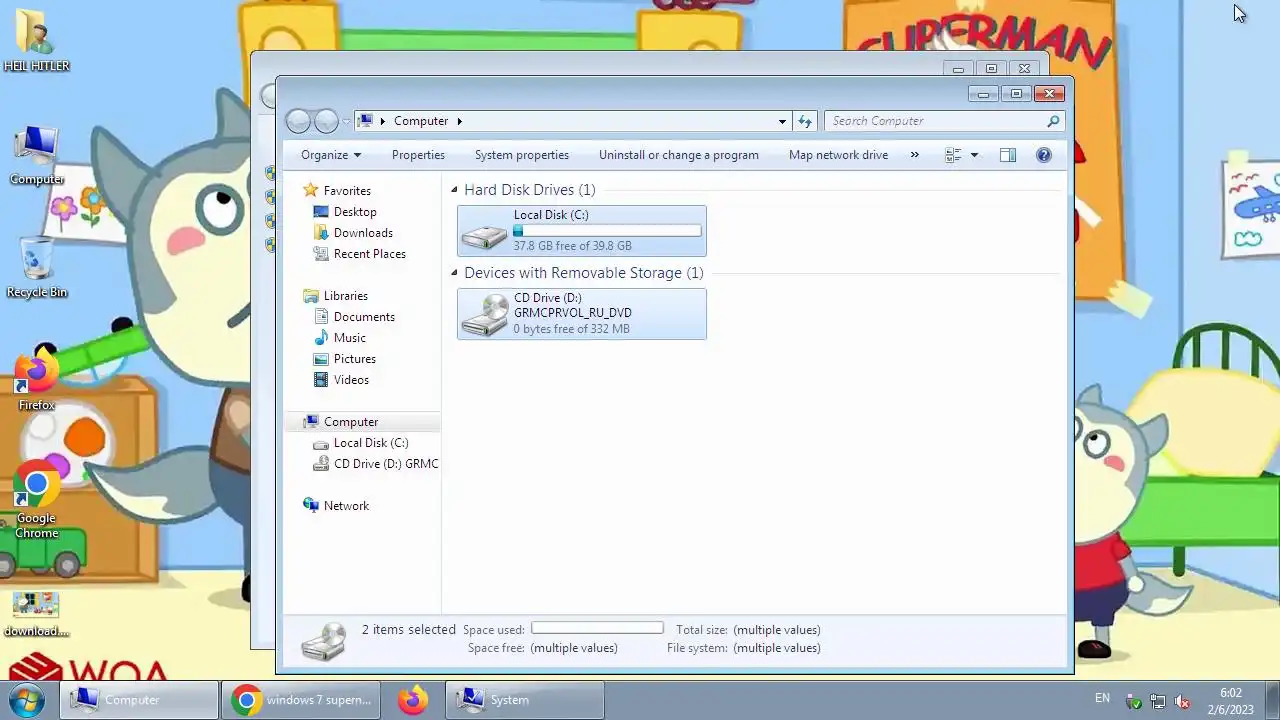This screenshot has height=720, width=1280.
Task: Show more commands with the double chevron
Action: (914, 155)
